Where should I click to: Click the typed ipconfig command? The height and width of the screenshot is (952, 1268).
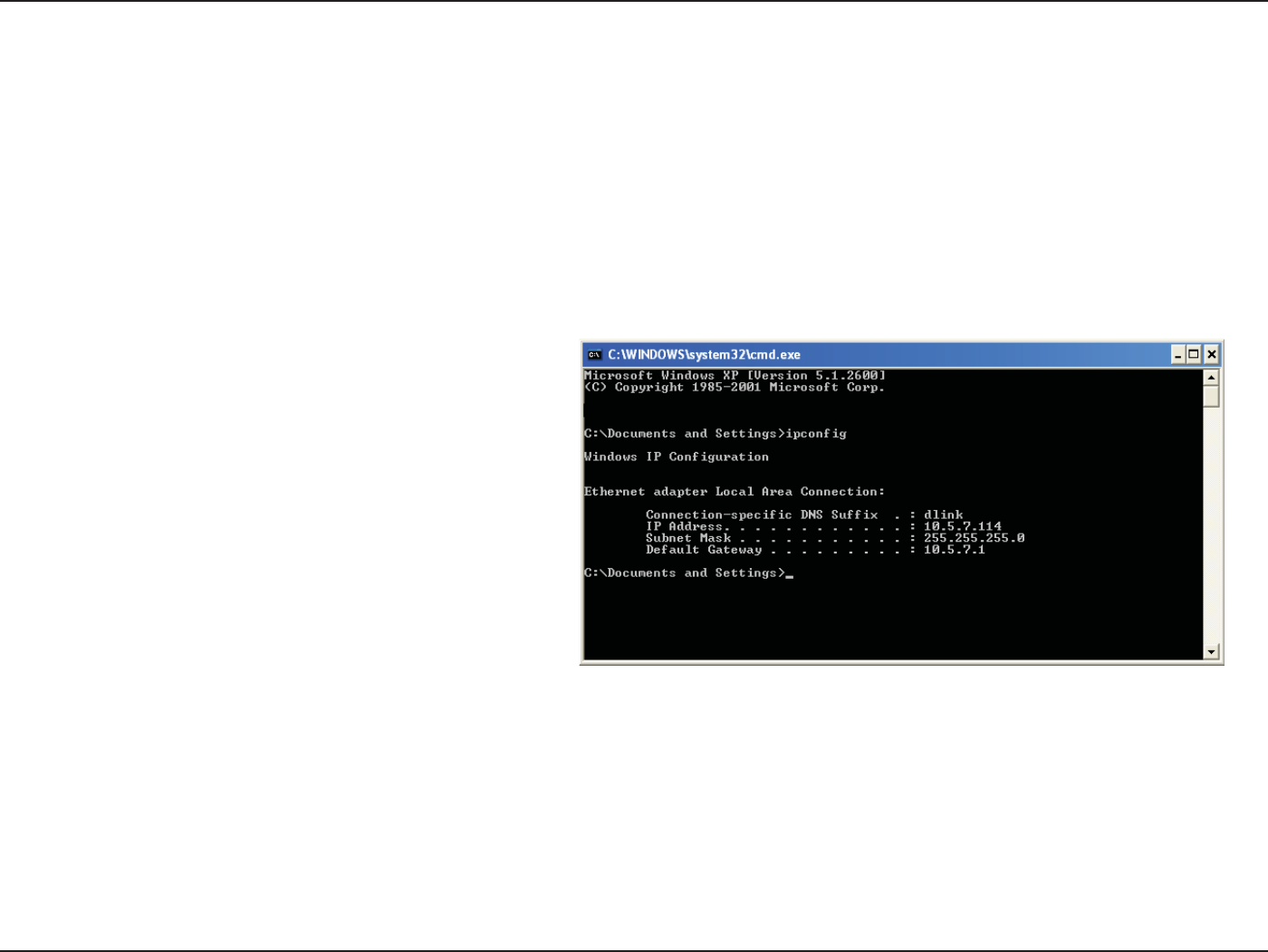click(x=816, y=434)
